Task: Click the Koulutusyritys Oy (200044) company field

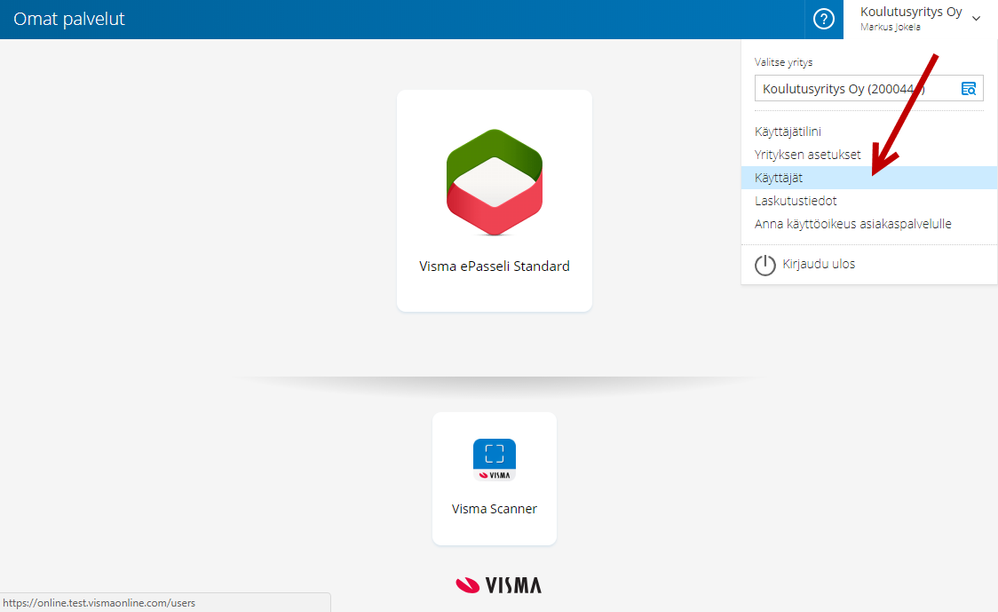Action: pos(869,88)
